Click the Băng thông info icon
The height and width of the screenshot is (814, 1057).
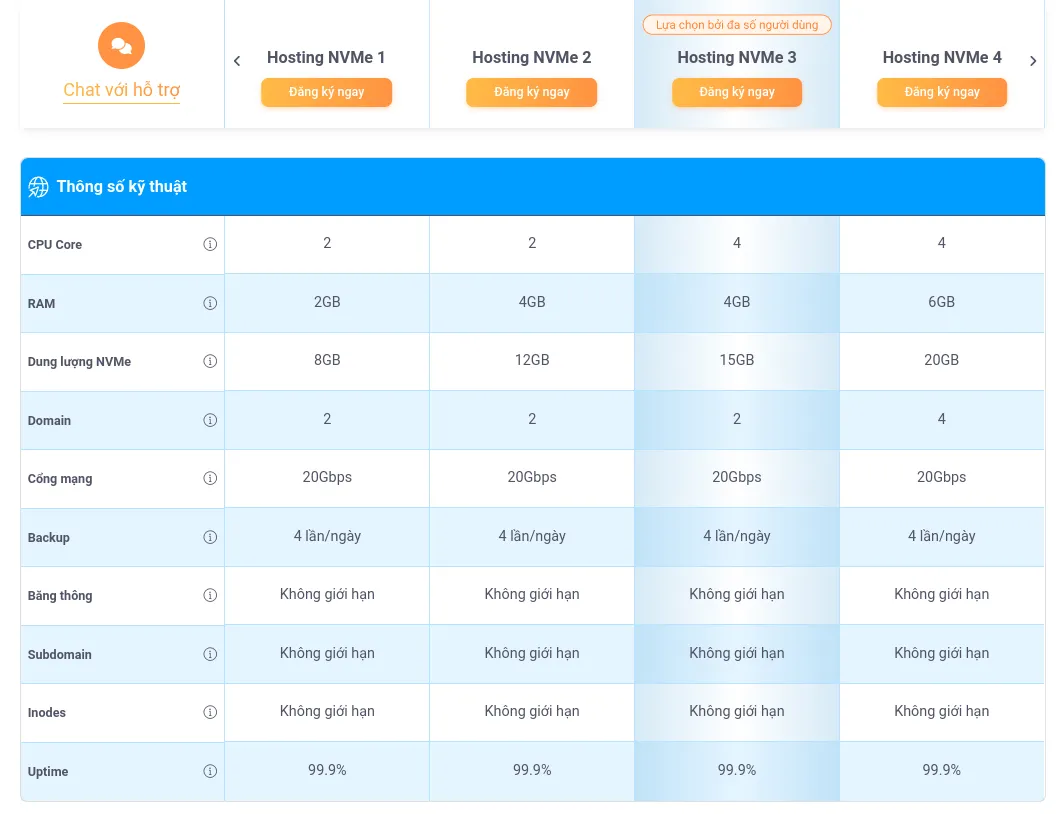(210, 595)
